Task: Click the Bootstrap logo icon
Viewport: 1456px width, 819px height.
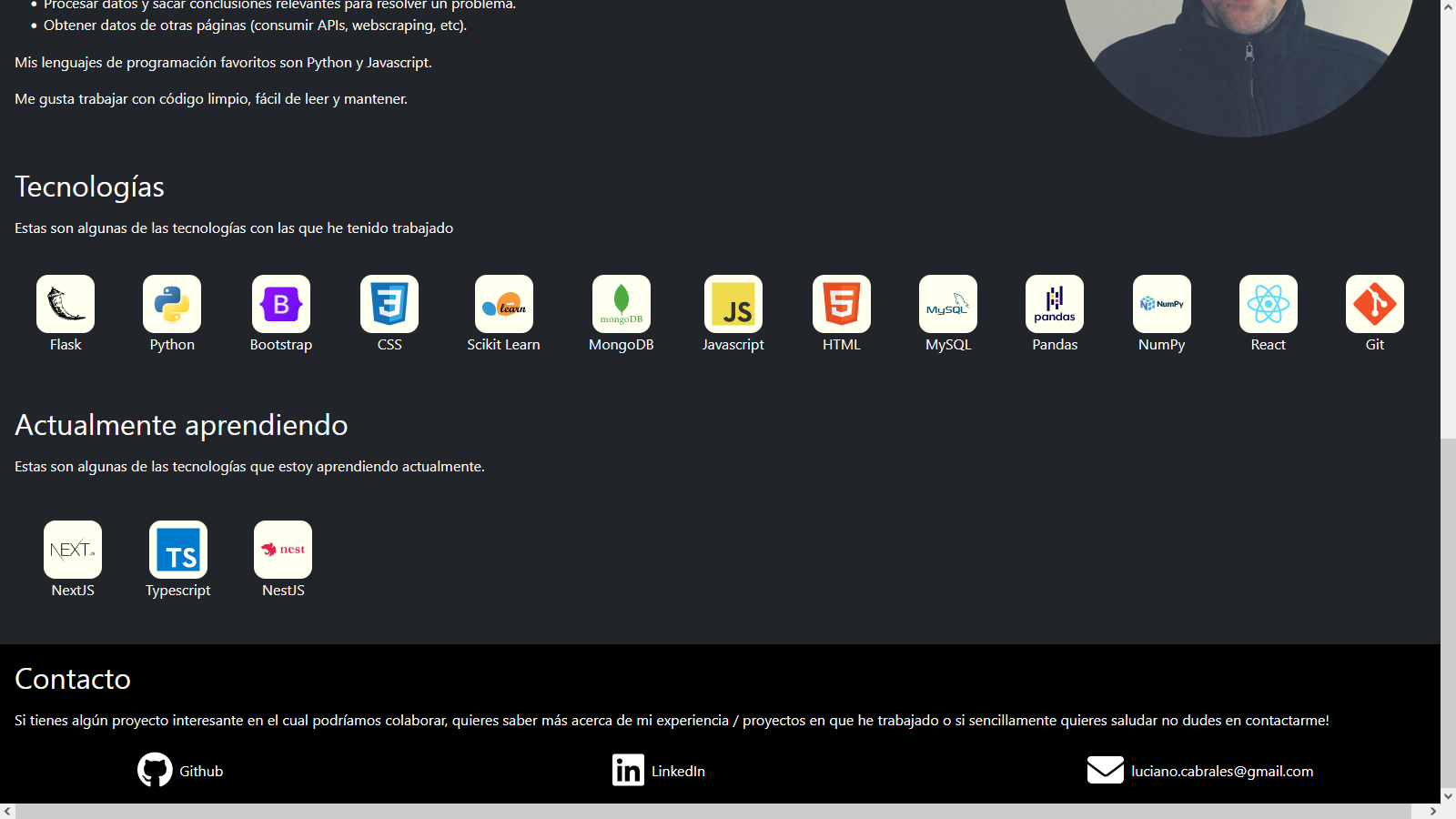Action: (281, 304)
